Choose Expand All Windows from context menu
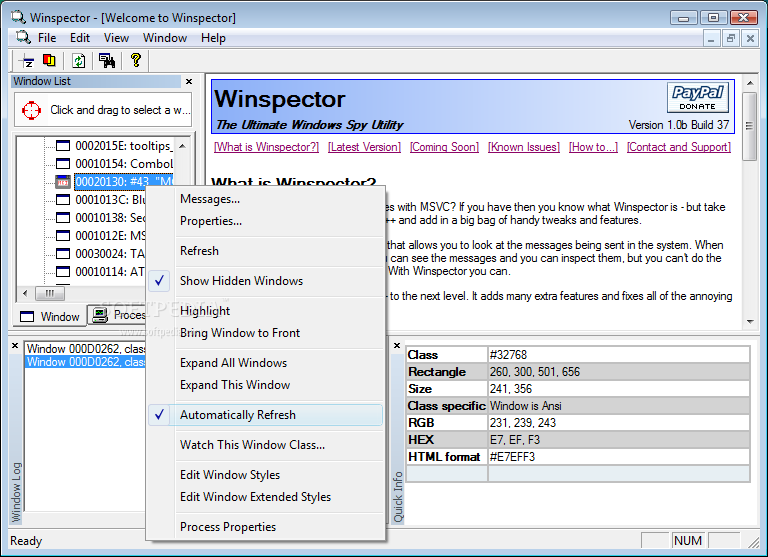Screen dimensions: 768x557 click(233, 363)
